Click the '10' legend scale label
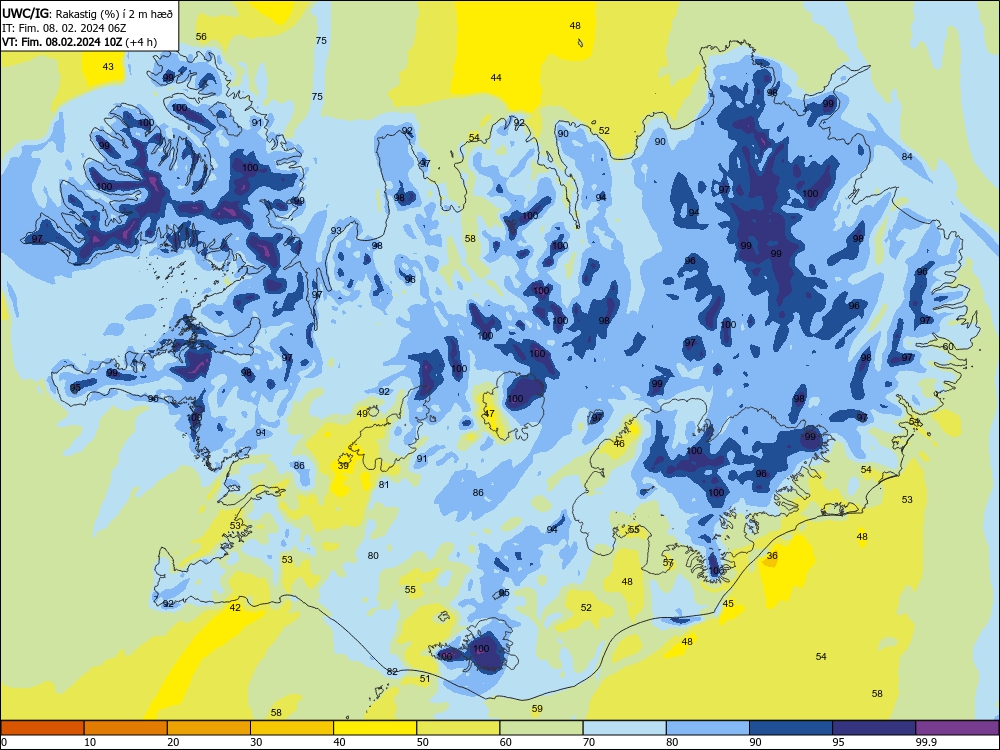Viewport: 1000px width, 750px height. point(90,742)
